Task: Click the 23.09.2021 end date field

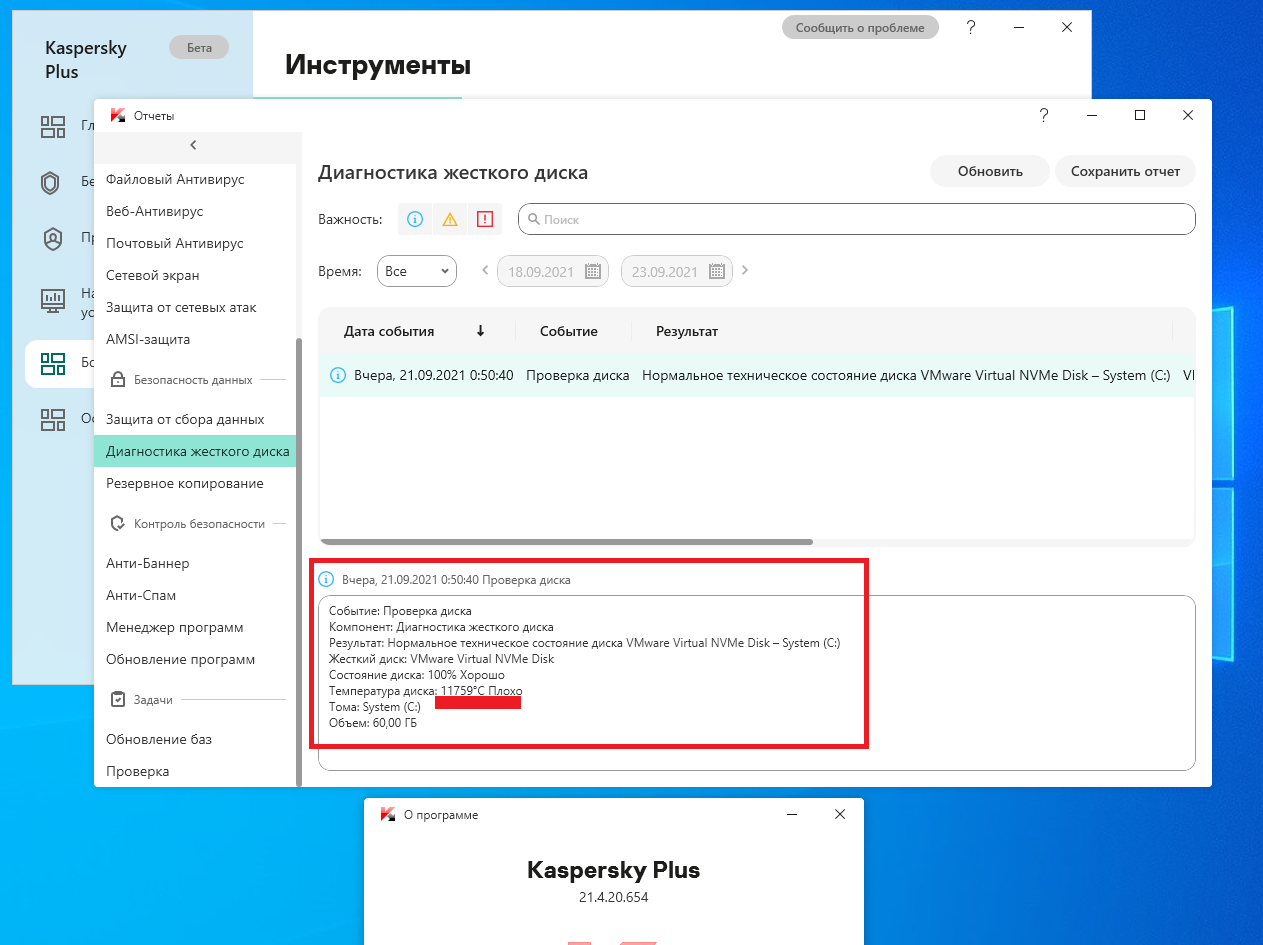Action: (x=676, y=271)
